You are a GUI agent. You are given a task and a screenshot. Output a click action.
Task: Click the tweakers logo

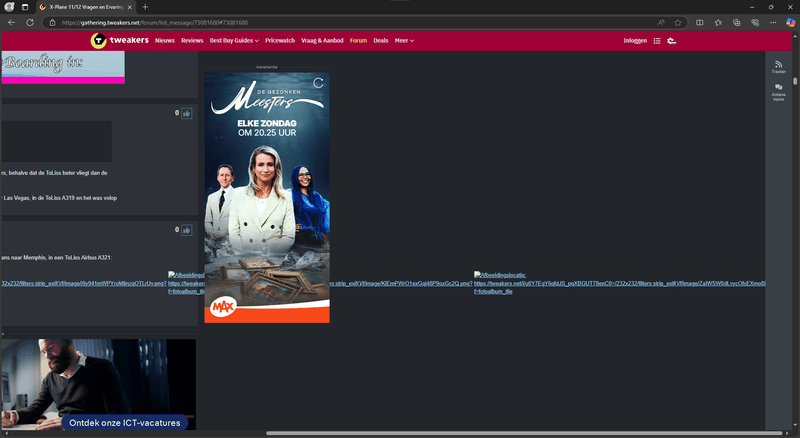pos(119,40)
